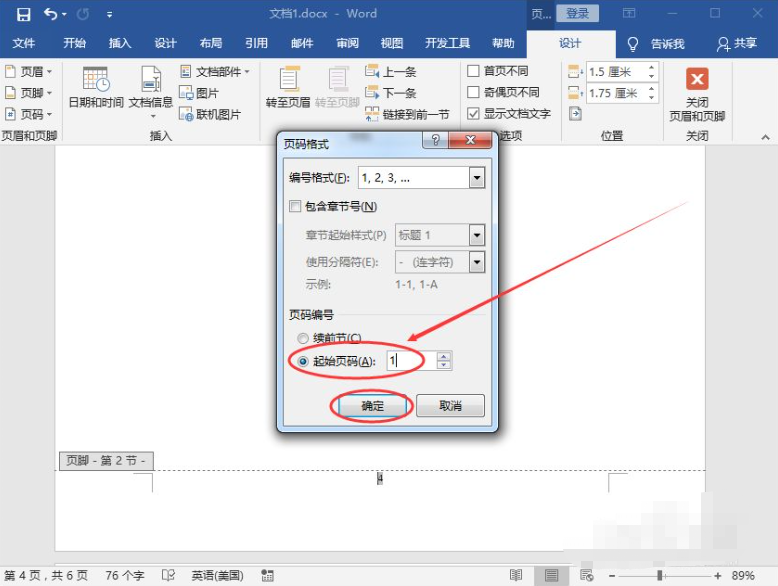Click macro recording status bar icon
Image resolution: width=778 pixels, height=586 pixels.
pyautogui.click(x=267, y=576)
